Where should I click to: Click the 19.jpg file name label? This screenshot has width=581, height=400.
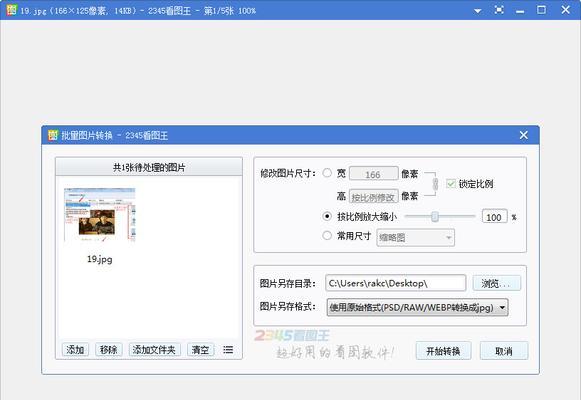(x=99, y=259)
